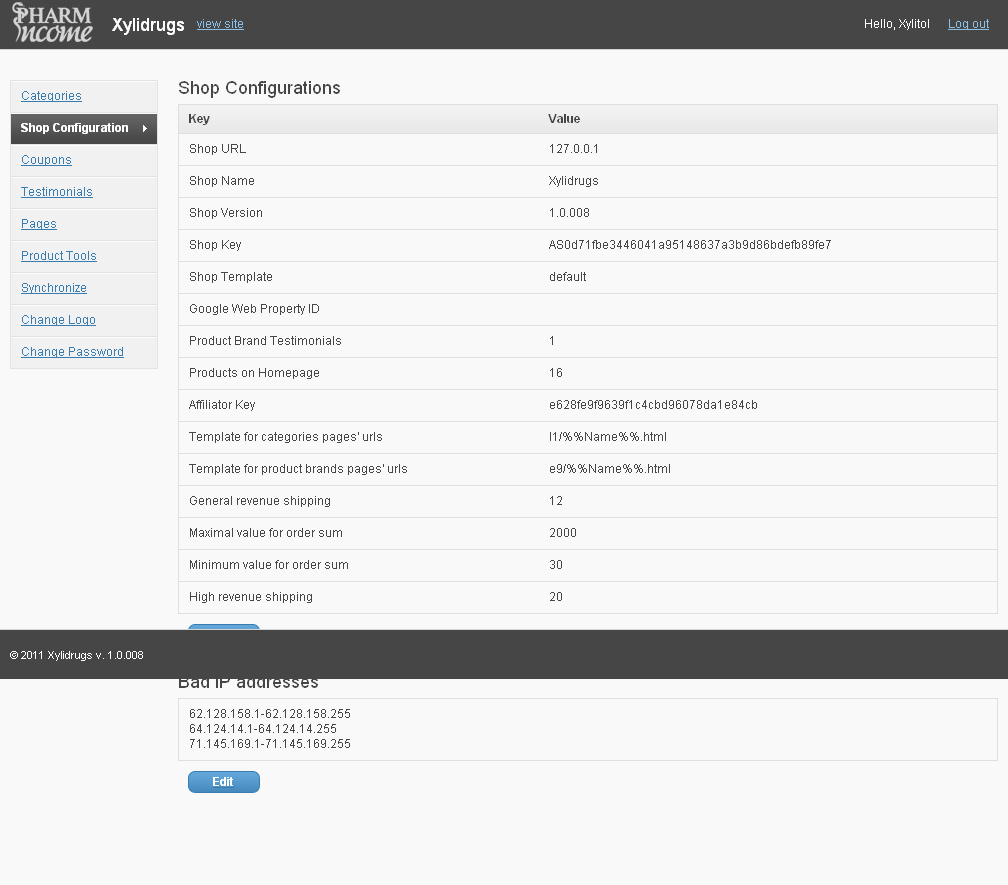This screenshot has width=1008, height=885.
Task: Click the 62.128.158.1-62.128.158.255 IP range
Action: (x=270, y=714)
